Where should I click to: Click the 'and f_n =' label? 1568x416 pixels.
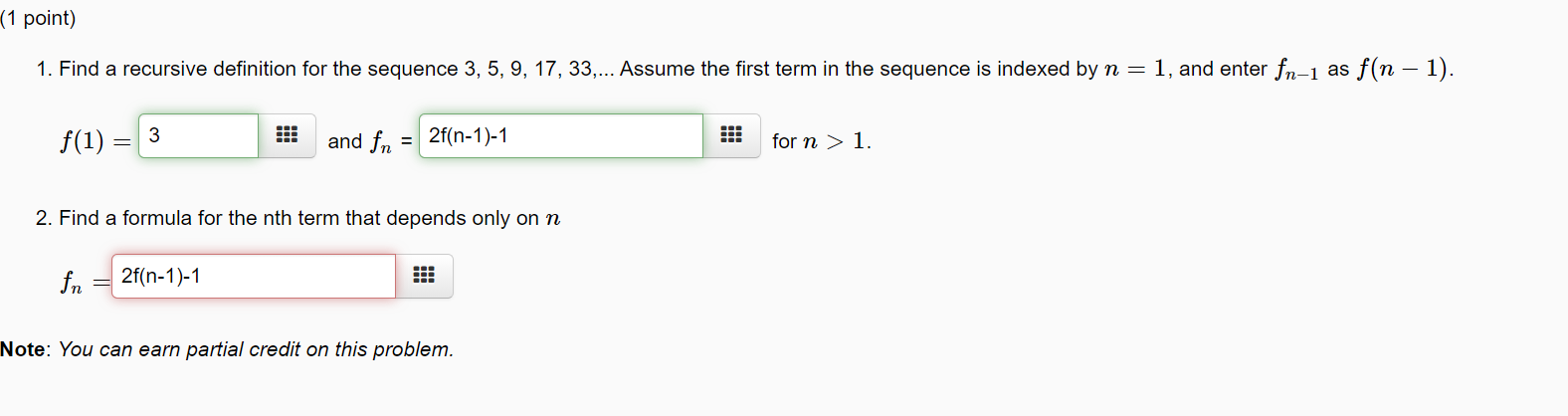coord(370,142)
